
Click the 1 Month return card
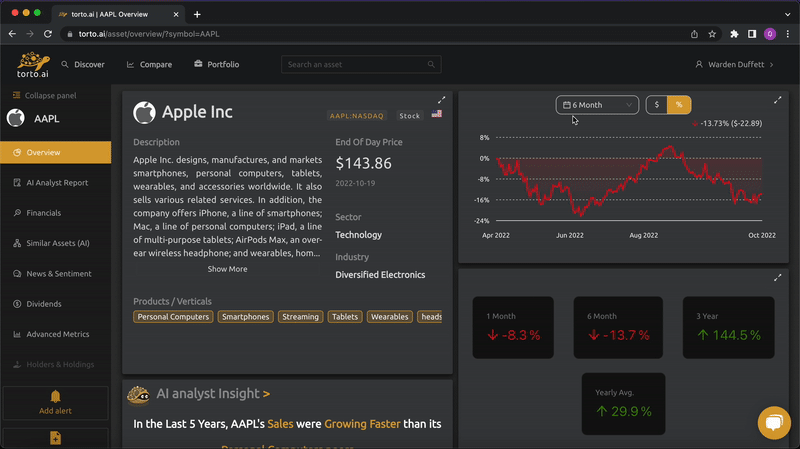[x=513, y=328]
